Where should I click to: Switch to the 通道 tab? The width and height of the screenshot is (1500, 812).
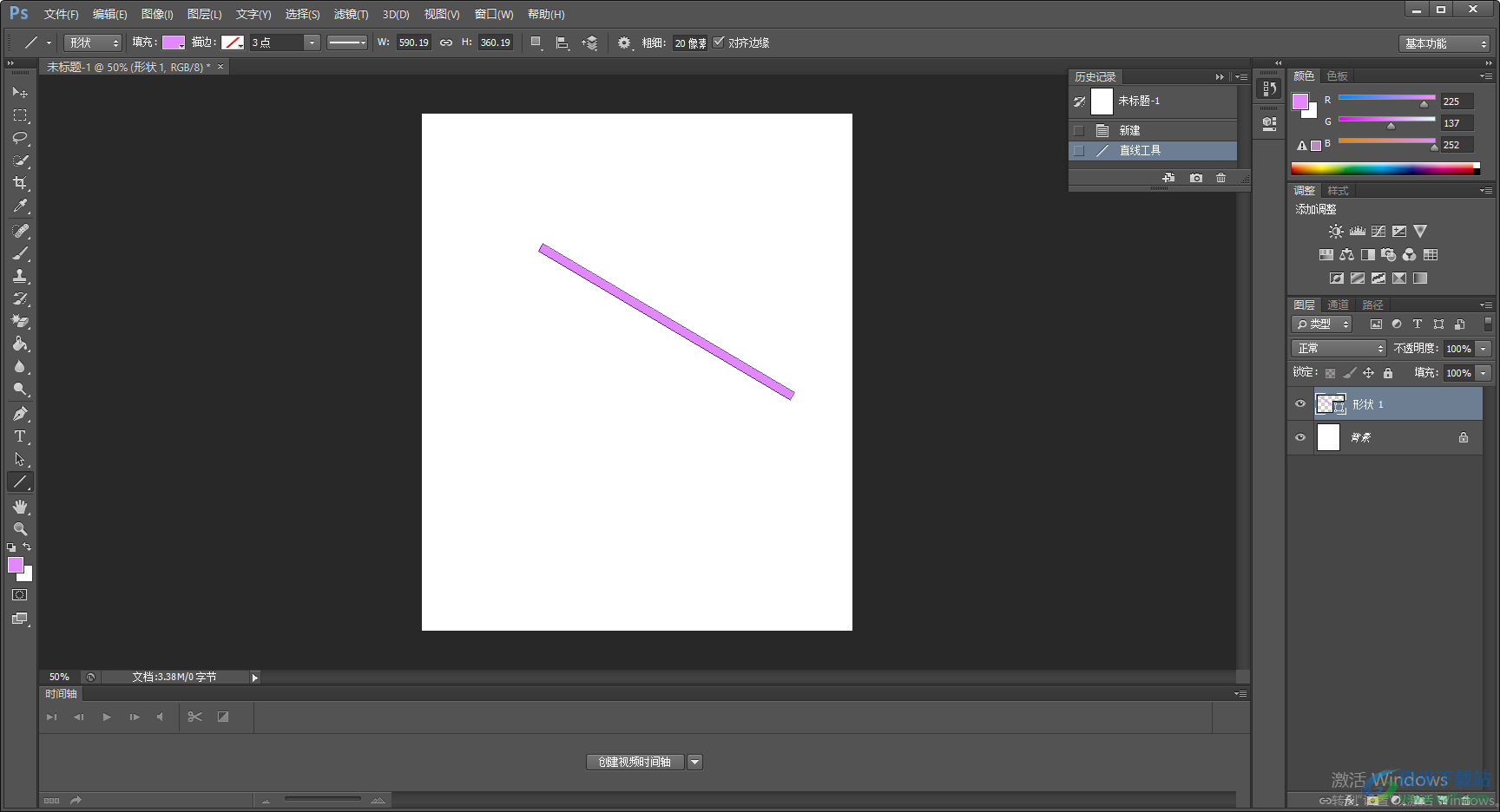[1338, 305]
